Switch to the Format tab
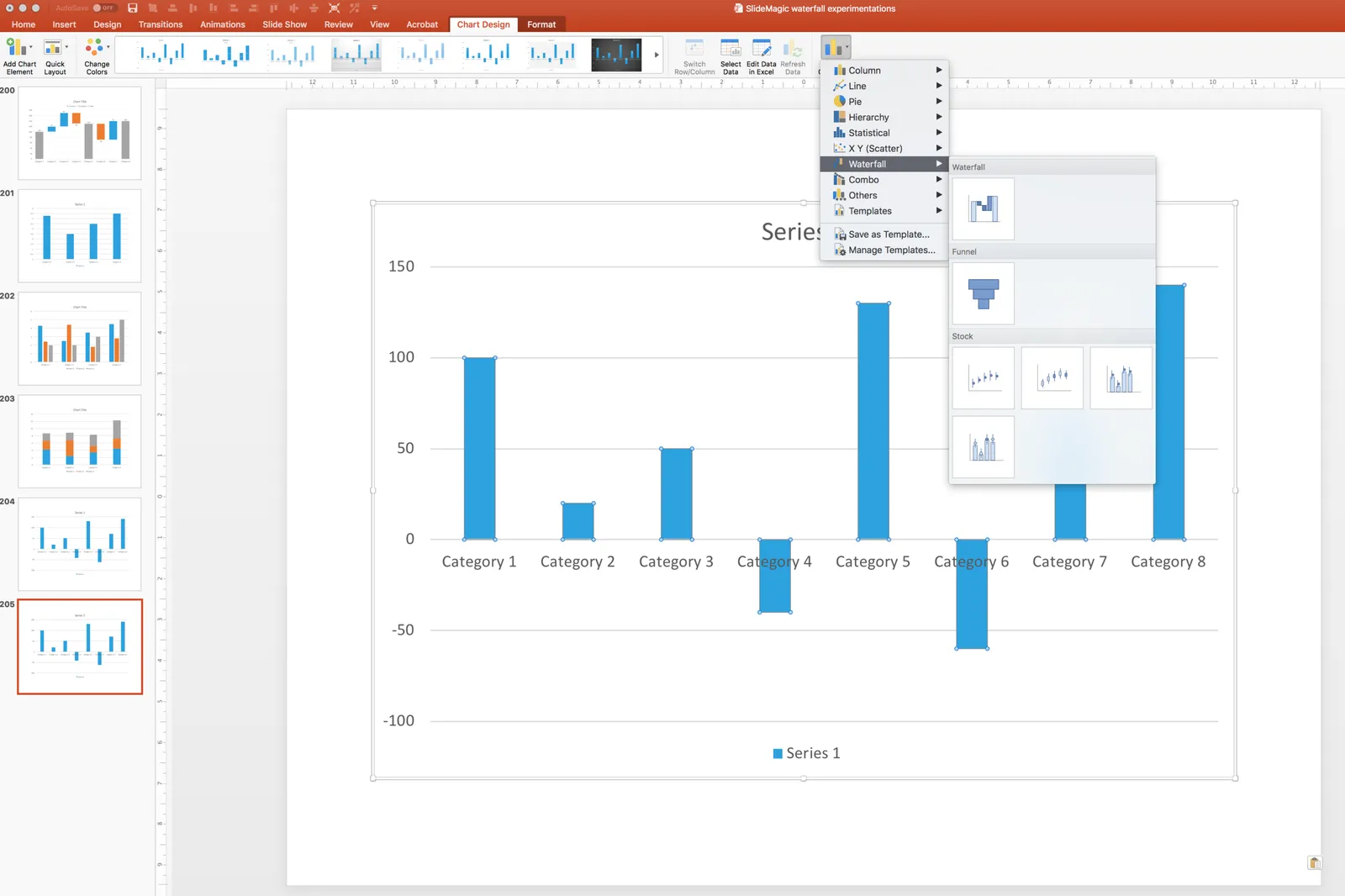1345x896 pixels. point(541,24)
